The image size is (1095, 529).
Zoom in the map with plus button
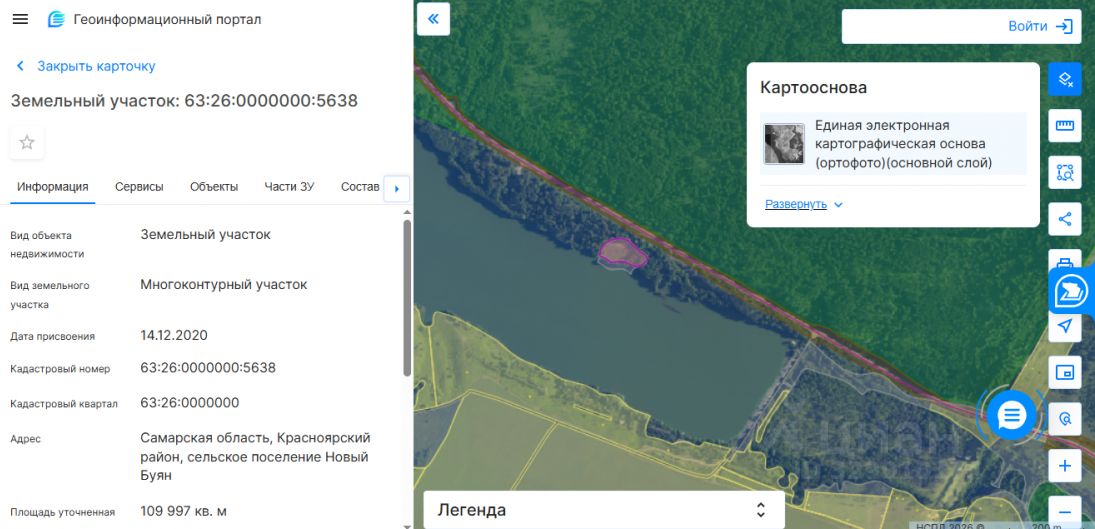click(1065, 466)
